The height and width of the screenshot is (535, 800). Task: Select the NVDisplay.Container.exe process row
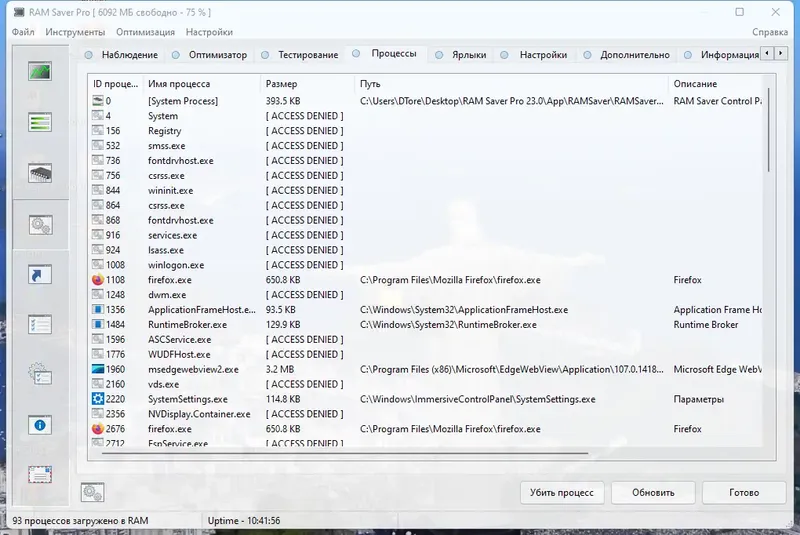427,414
